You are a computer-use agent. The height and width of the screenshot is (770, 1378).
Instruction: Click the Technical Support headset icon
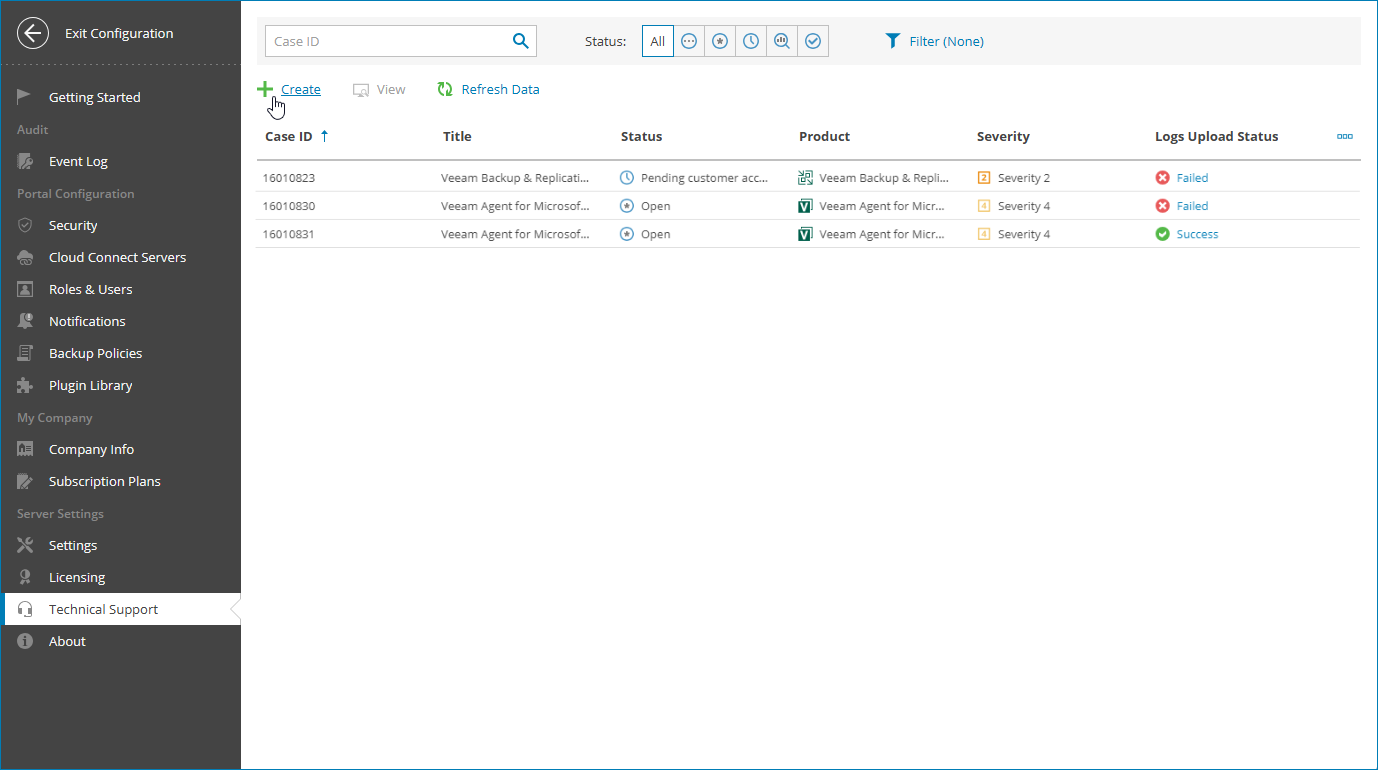[25, 609]
